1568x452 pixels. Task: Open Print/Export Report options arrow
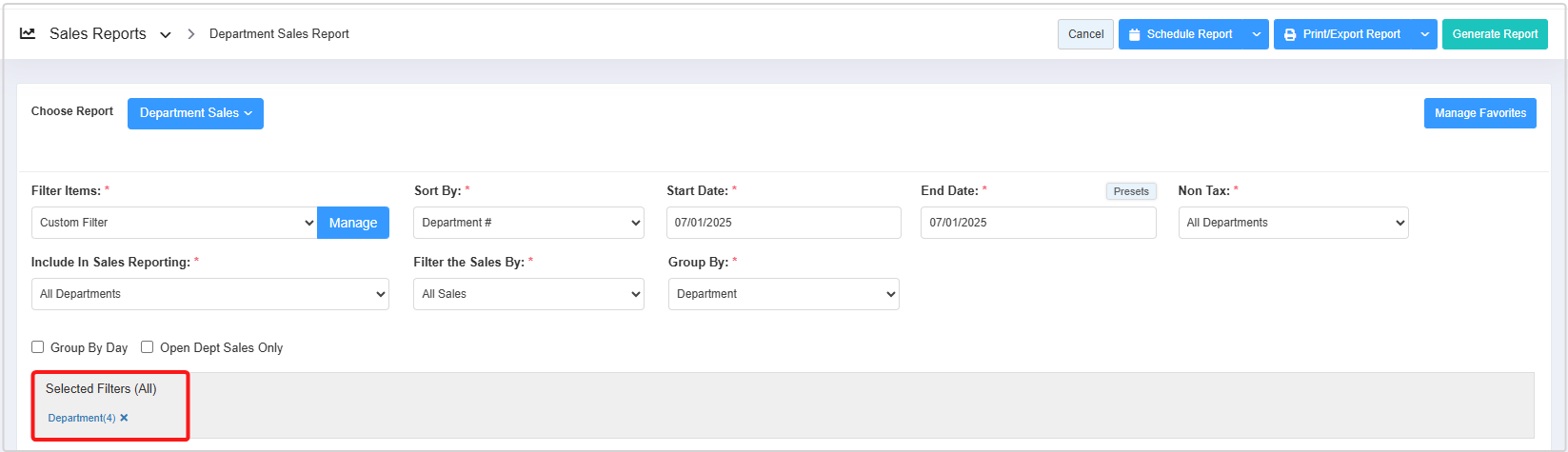pos(1425,34)
